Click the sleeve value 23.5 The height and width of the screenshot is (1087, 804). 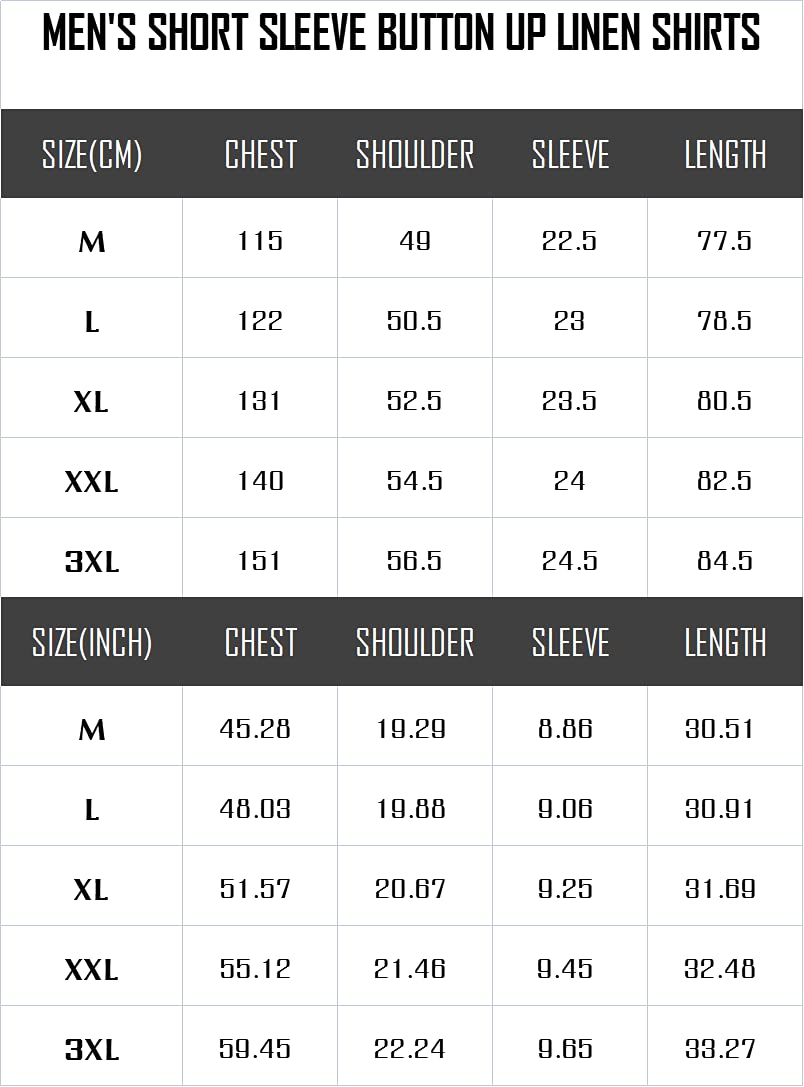570,401
